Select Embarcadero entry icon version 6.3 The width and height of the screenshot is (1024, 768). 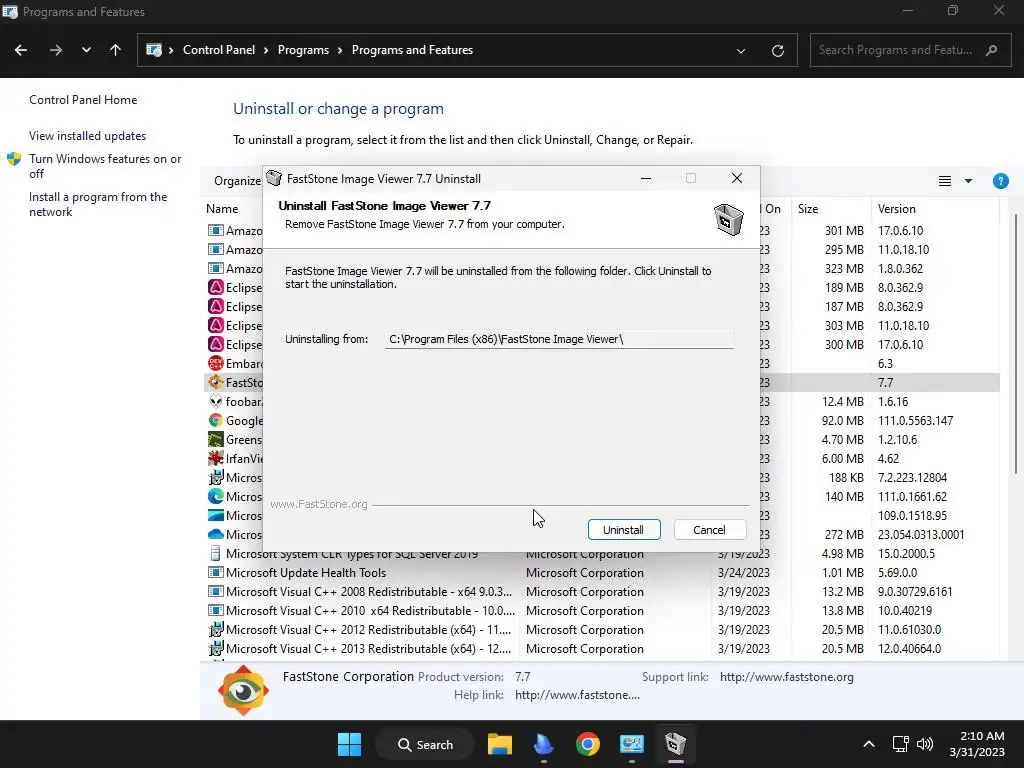(216, 364)
